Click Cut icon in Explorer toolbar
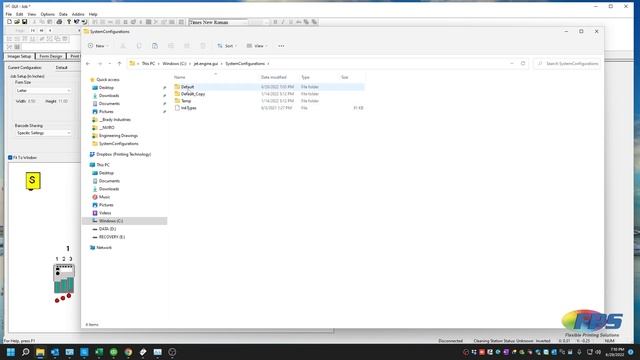 [123, 46]
